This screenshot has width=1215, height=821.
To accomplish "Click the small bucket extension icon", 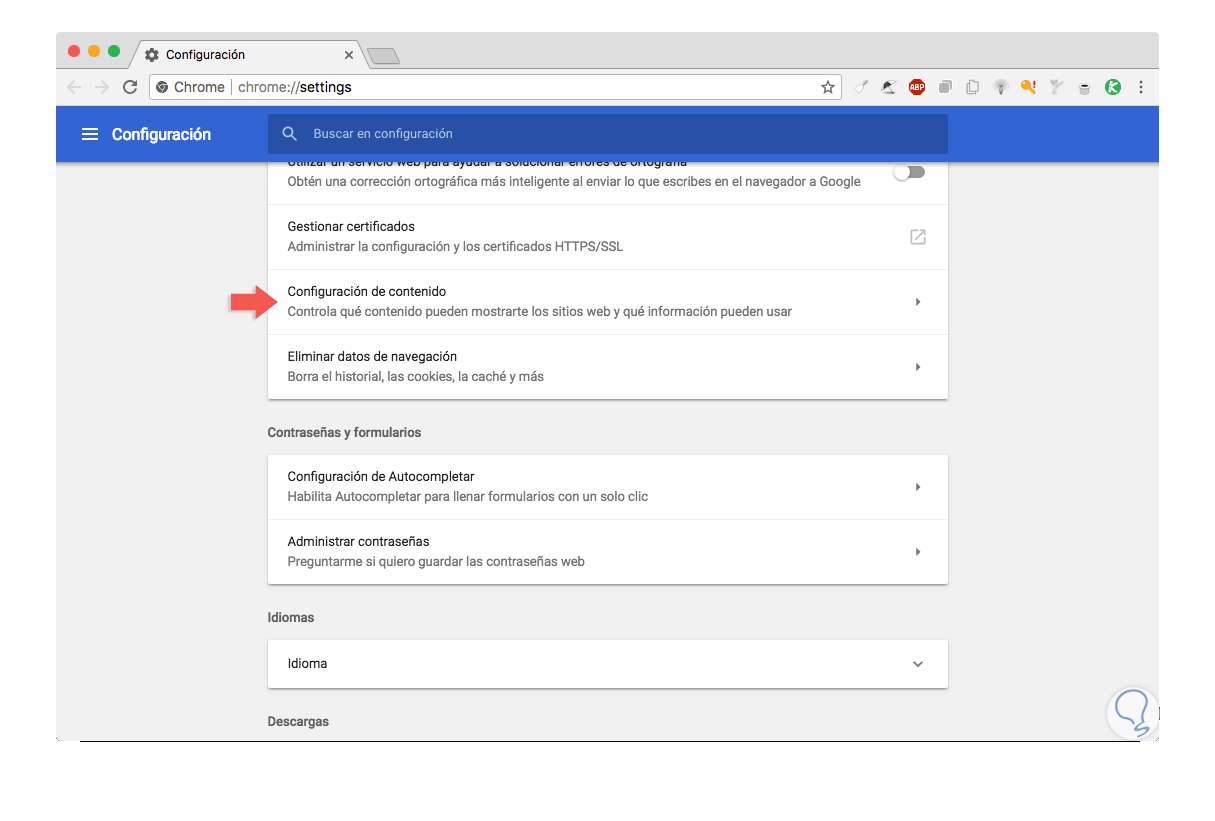I will (x=1084, y=88).
